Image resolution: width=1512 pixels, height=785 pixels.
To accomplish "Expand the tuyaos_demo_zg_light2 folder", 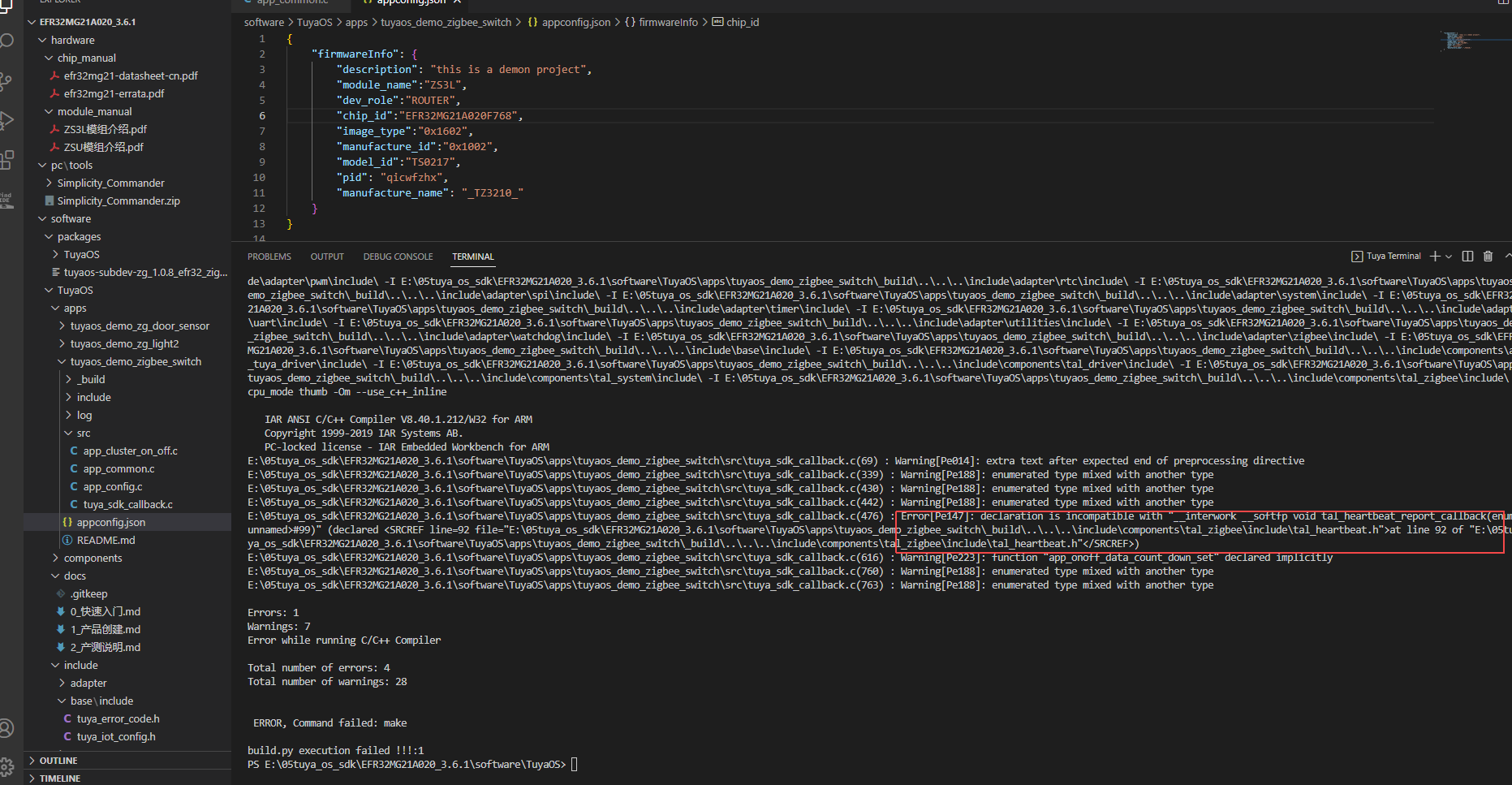I will 62,343.
